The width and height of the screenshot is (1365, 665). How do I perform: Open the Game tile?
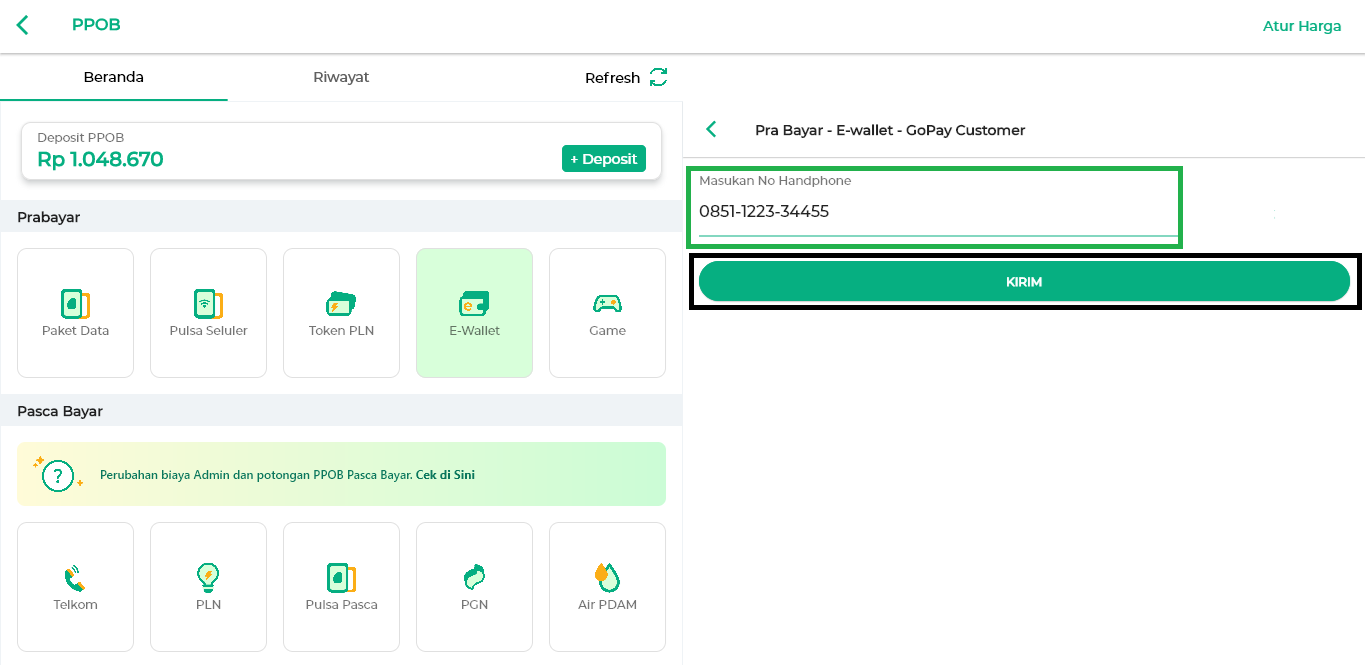click(607, 313)
